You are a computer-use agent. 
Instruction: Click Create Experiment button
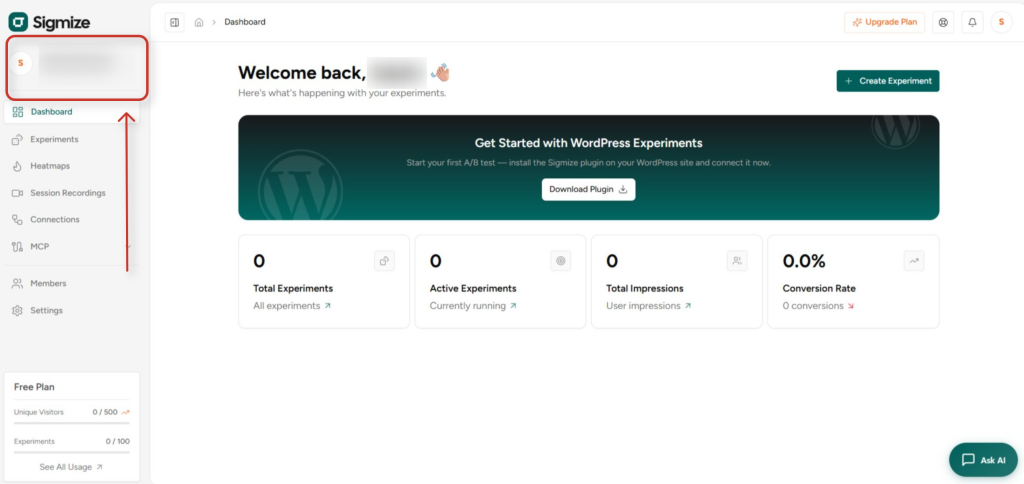coord(888,81)
